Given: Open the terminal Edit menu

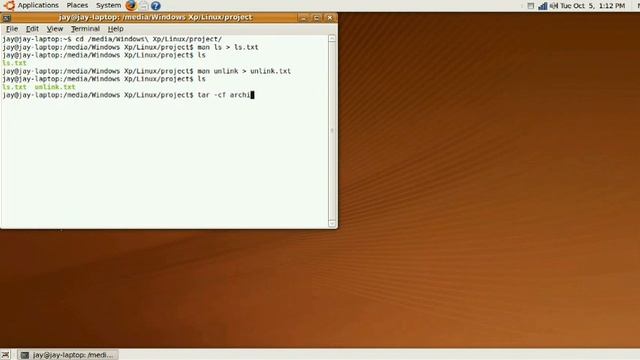Looking at the screenshot, I should 32,29.
